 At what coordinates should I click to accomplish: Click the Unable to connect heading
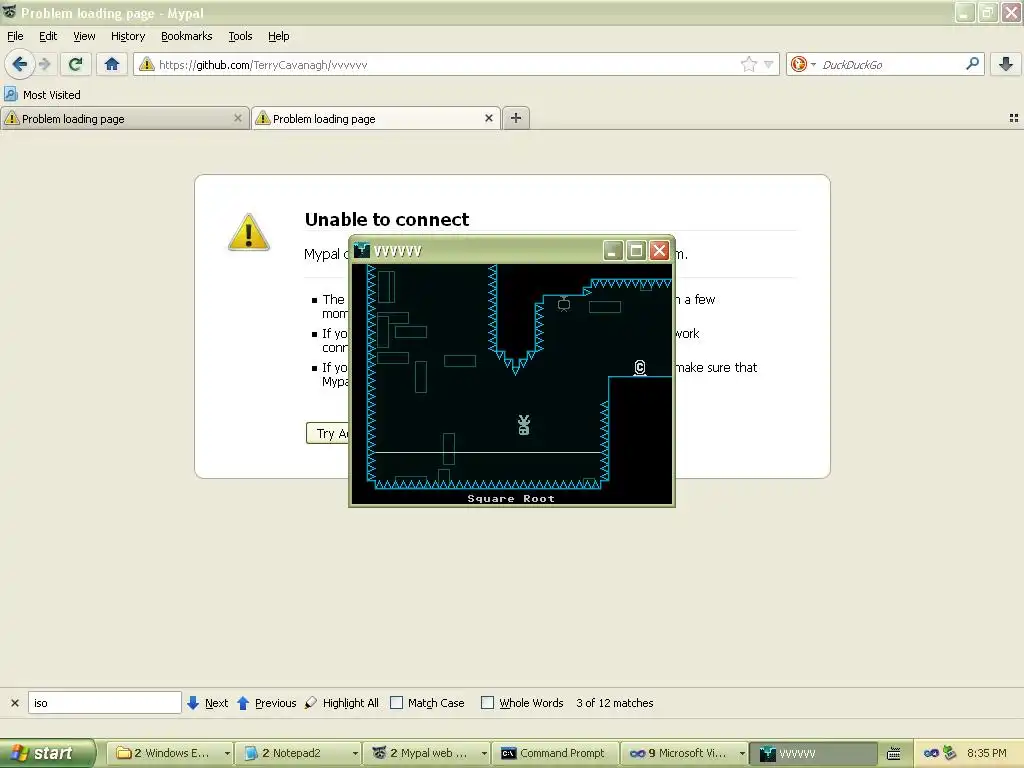tap(387, 219)
